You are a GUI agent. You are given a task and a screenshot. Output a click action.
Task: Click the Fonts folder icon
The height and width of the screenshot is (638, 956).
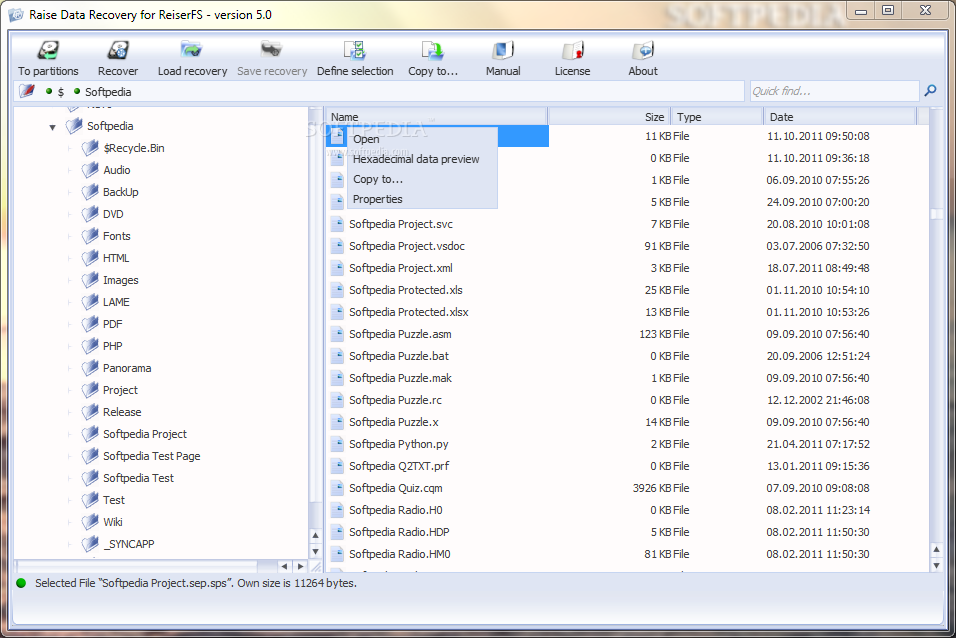click(x=90, y=235)
